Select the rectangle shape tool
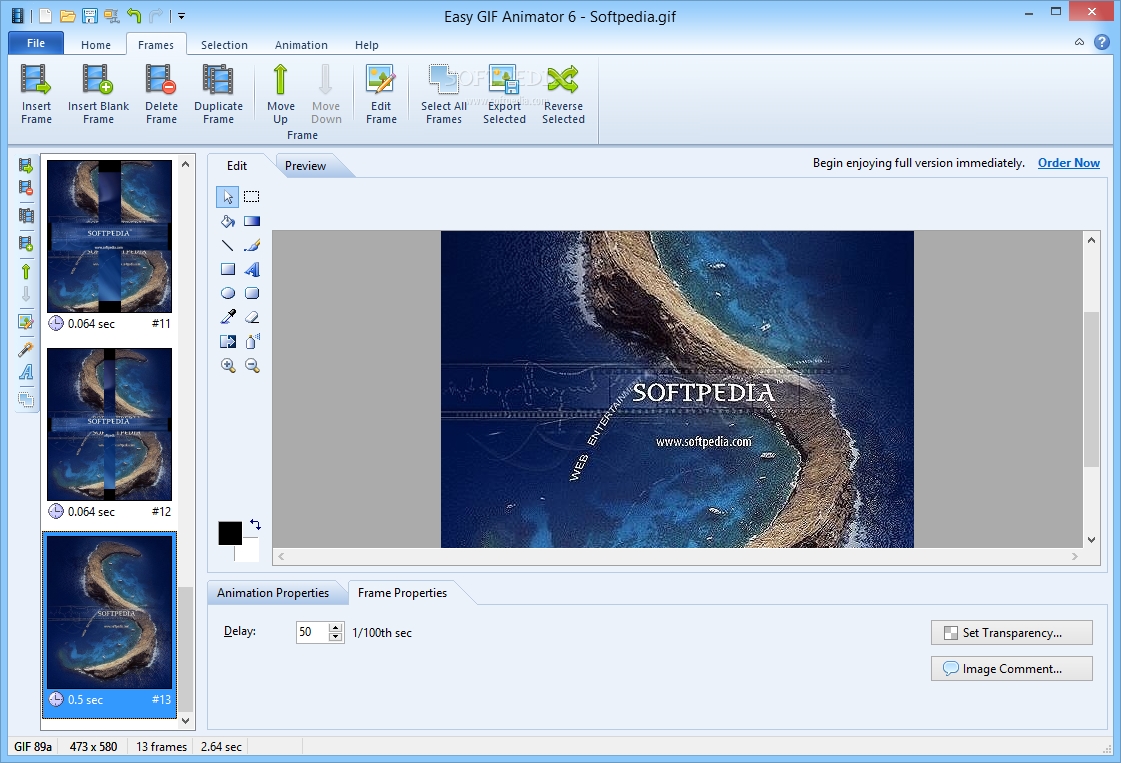1121x763 pixels. (227, 269)
